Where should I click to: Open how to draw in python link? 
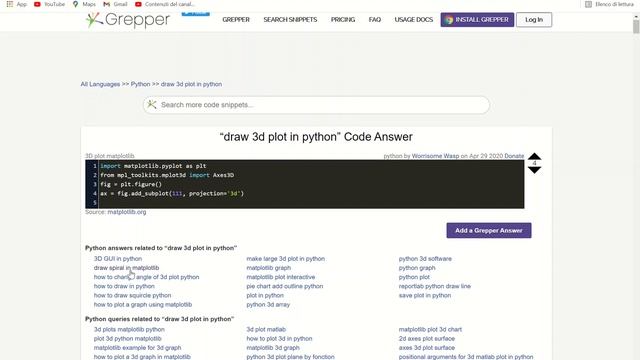tap(124, 286)
